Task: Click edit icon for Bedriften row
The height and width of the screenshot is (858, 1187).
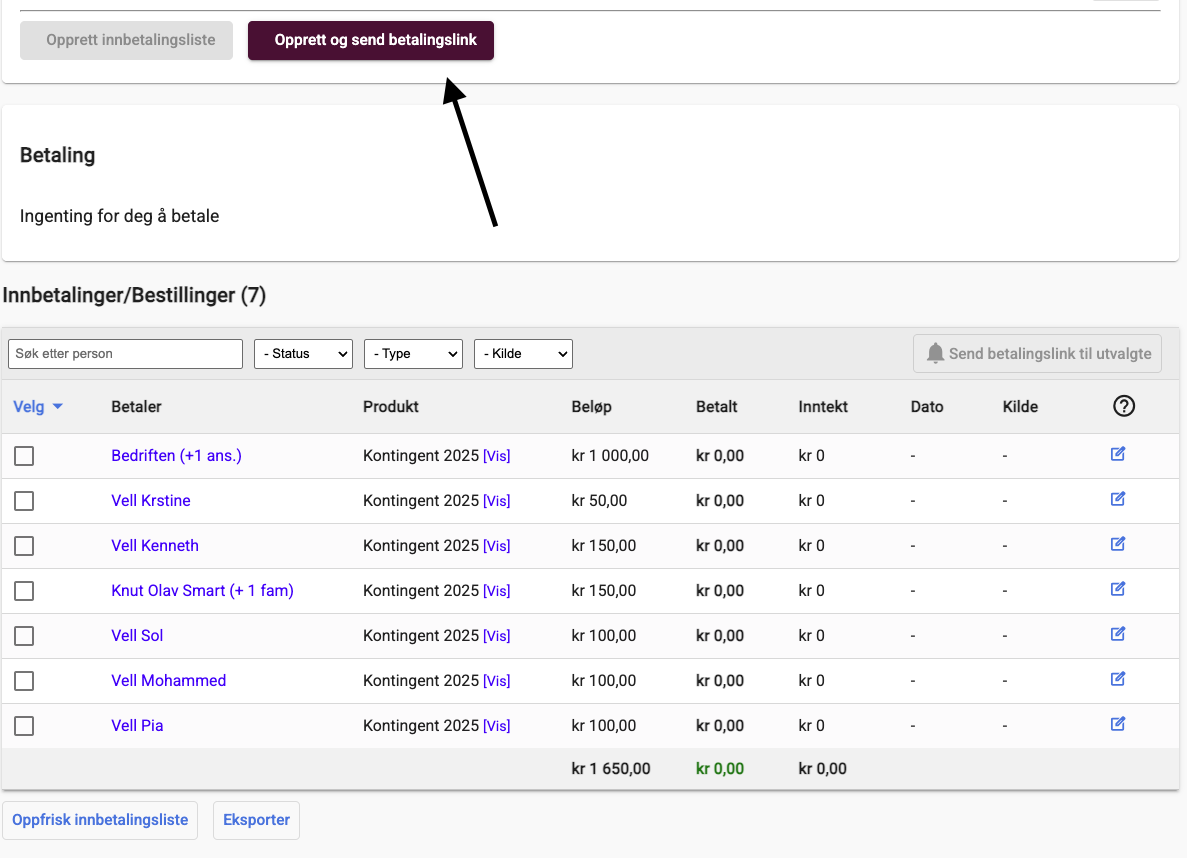Action: (x=1118, y=455)
